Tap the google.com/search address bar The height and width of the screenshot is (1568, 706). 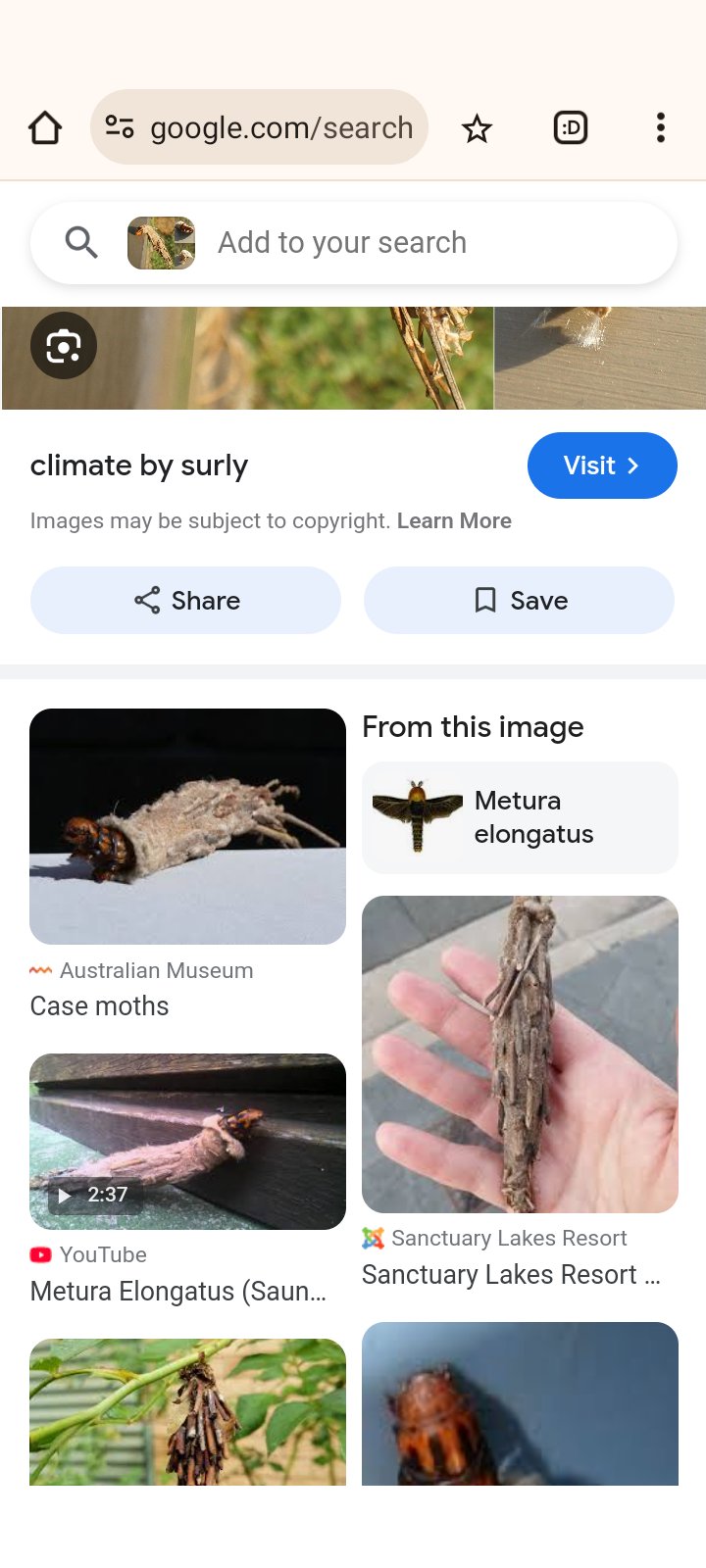click(x=280, y=127)
